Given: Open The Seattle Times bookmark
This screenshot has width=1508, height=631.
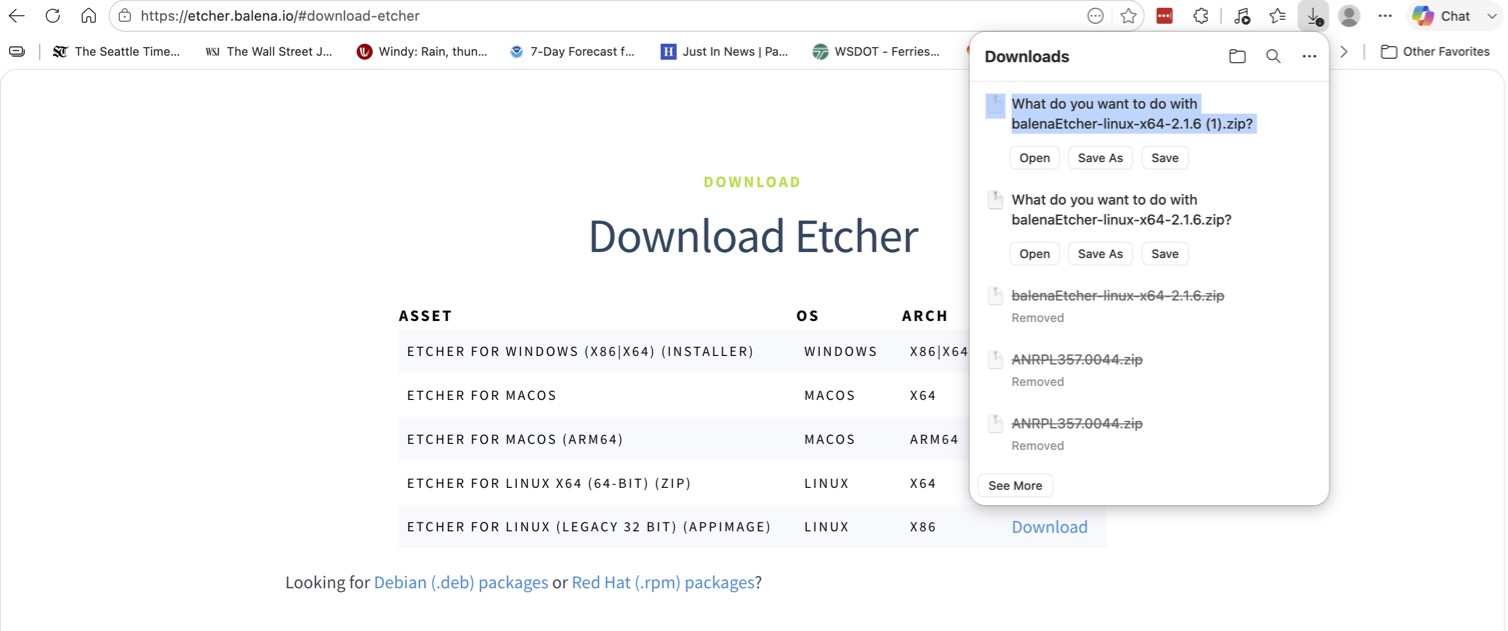Looking at the screenshot, I should tap(116, 51).
